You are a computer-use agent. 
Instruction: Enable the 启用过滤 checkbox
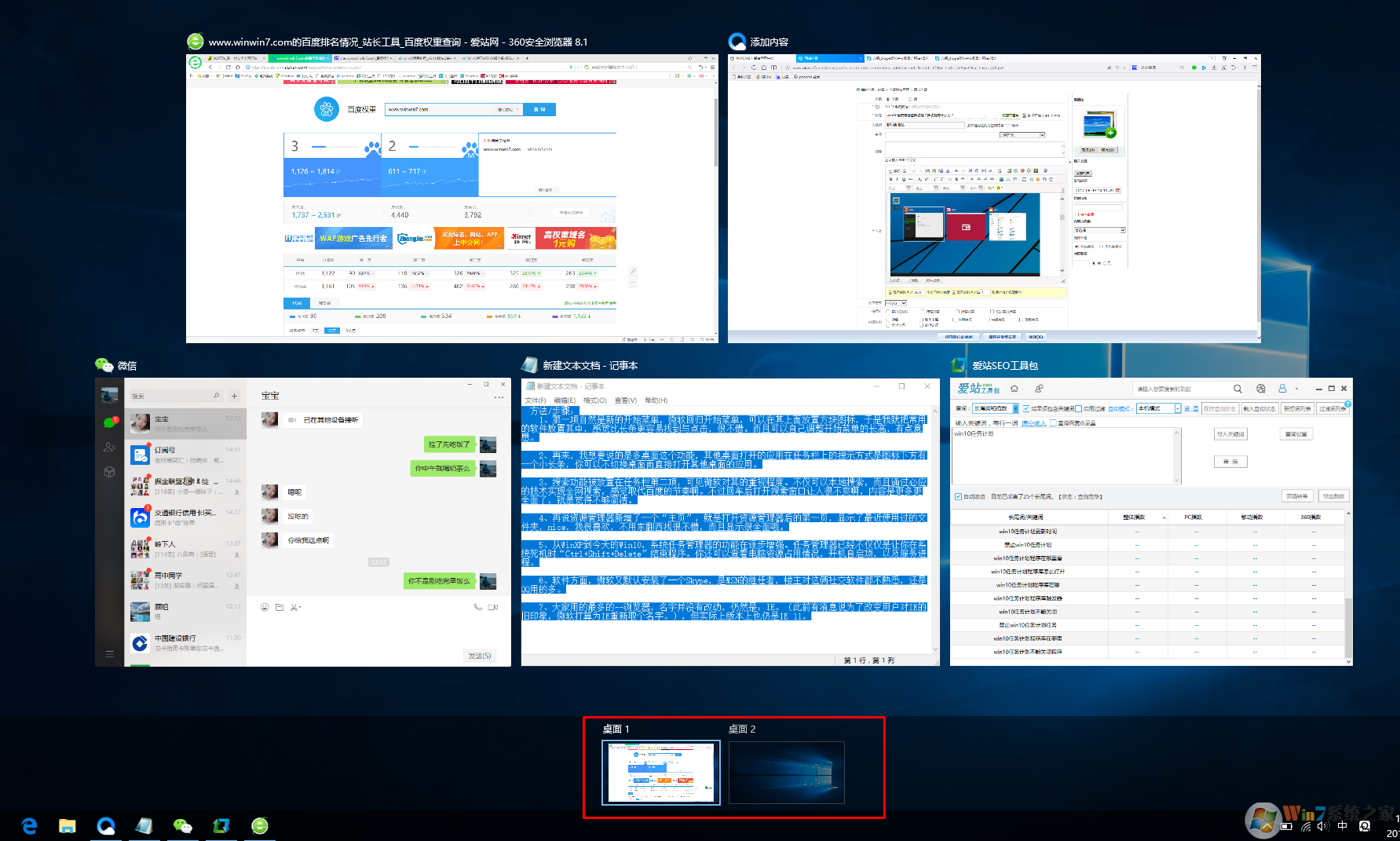[x=1078, y=408]
